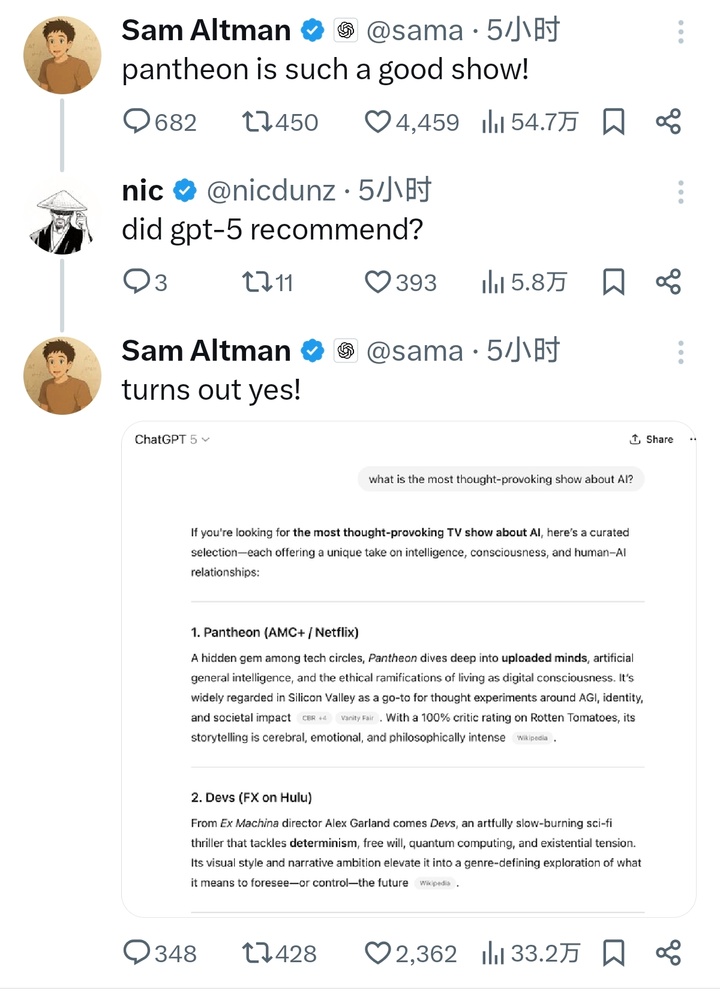
Task: Expand the ChatGPT 5 model dropdown
Action: (x=172, y=439)
